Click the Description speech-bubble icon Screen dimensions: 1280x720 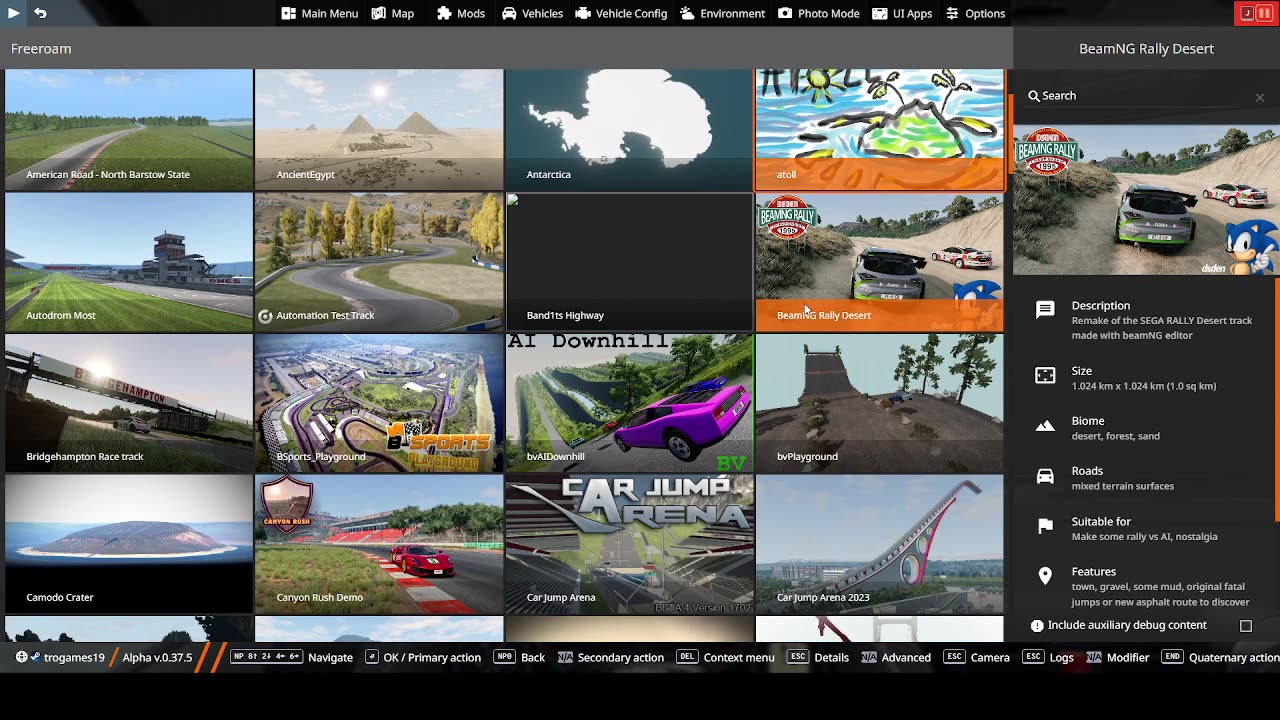[1045, 310]
